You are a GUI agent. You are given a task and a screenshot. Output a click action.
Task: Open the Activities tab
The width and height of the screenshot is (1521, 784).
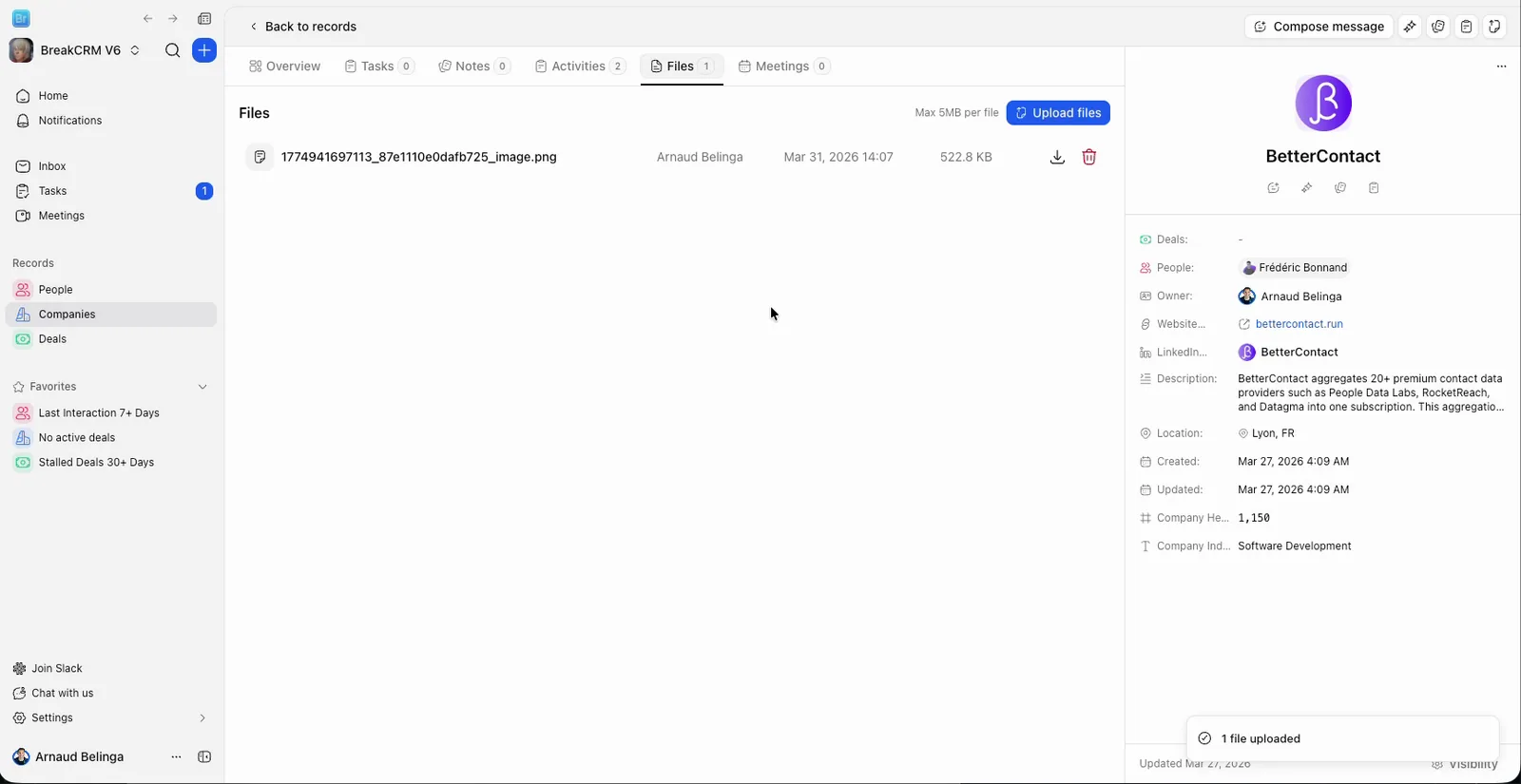pos(580,67)
